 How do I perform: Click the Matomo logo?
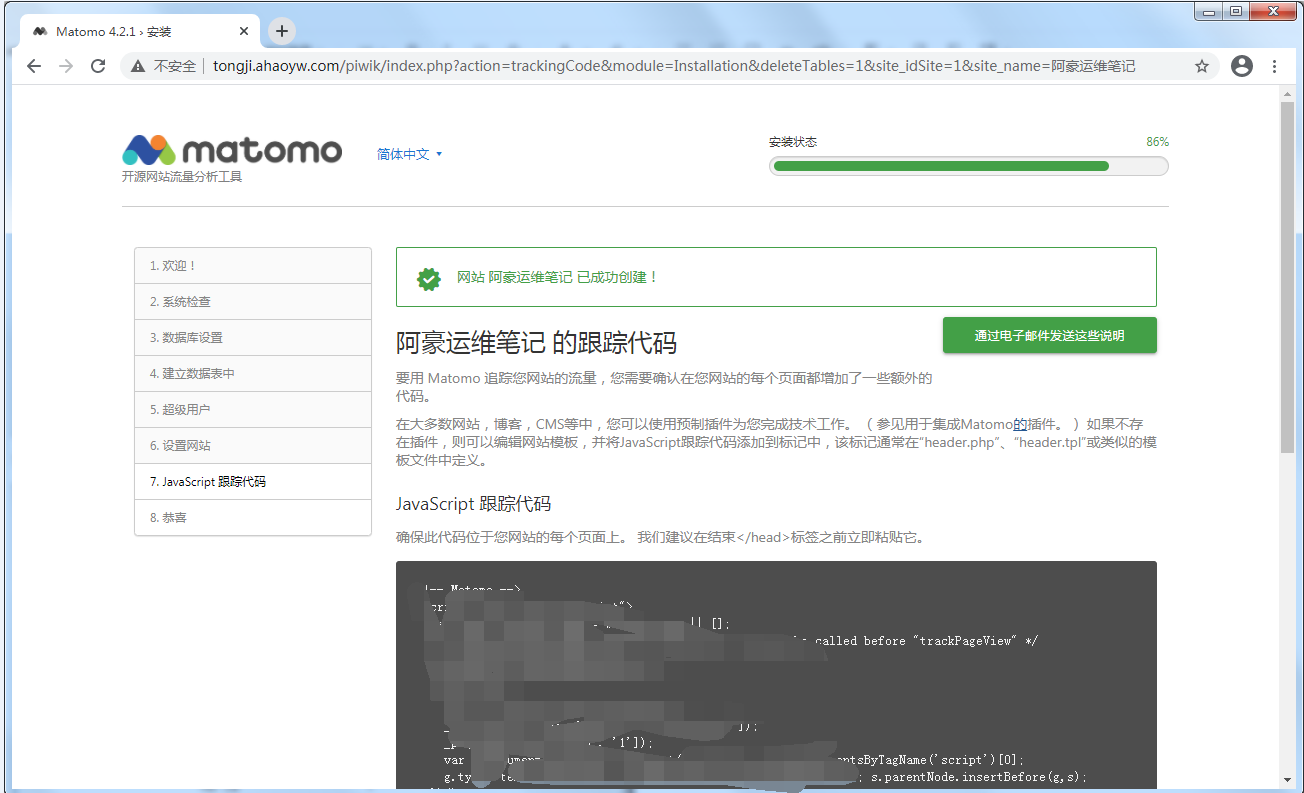[232, 150]
